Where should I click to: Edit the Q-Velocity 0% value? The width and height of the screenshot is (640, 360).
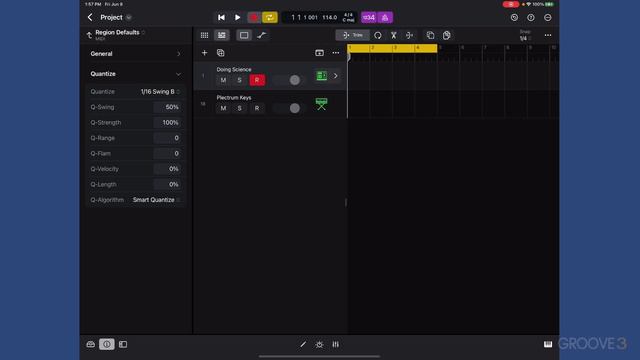[x=168, y=169]
